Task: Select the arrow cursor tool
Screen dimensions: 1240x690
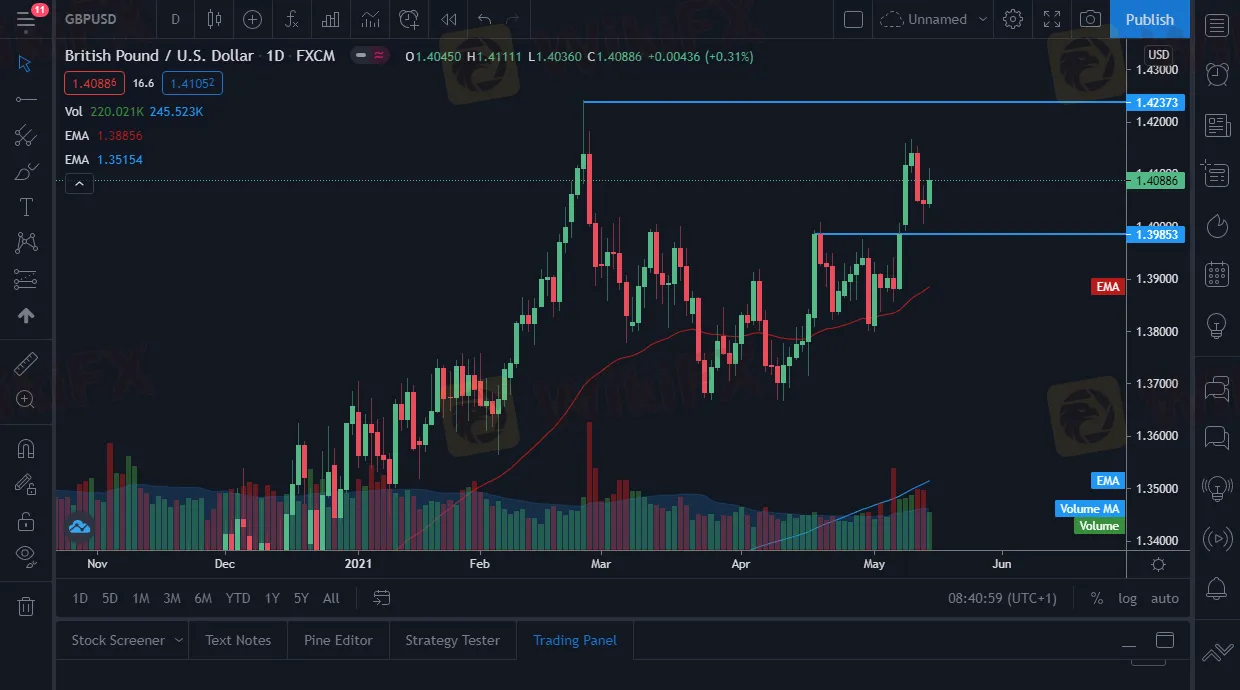Action: 26,63
